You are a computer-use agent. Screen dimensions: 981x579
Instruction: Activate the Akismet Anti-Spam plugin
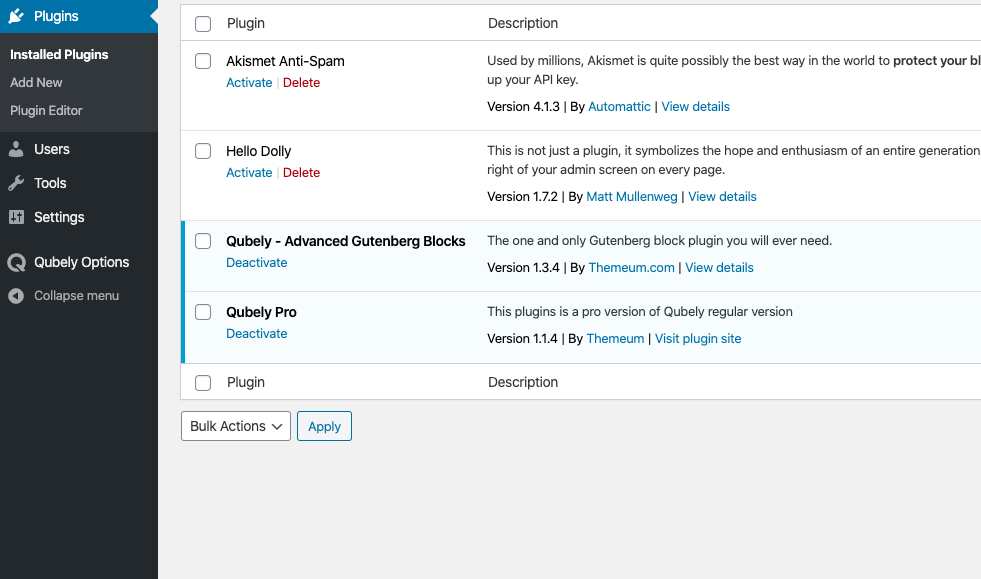pyautogui.click(x=249, y=83)
